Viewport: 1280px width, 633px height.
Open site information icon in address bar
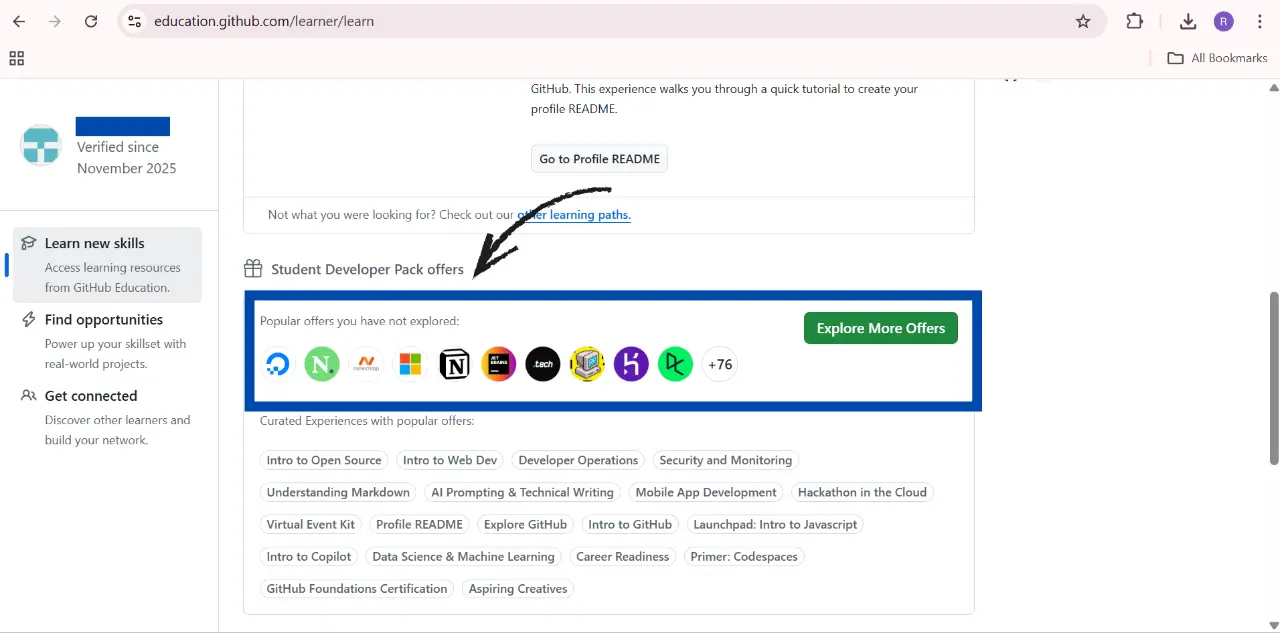click(135, 21)
